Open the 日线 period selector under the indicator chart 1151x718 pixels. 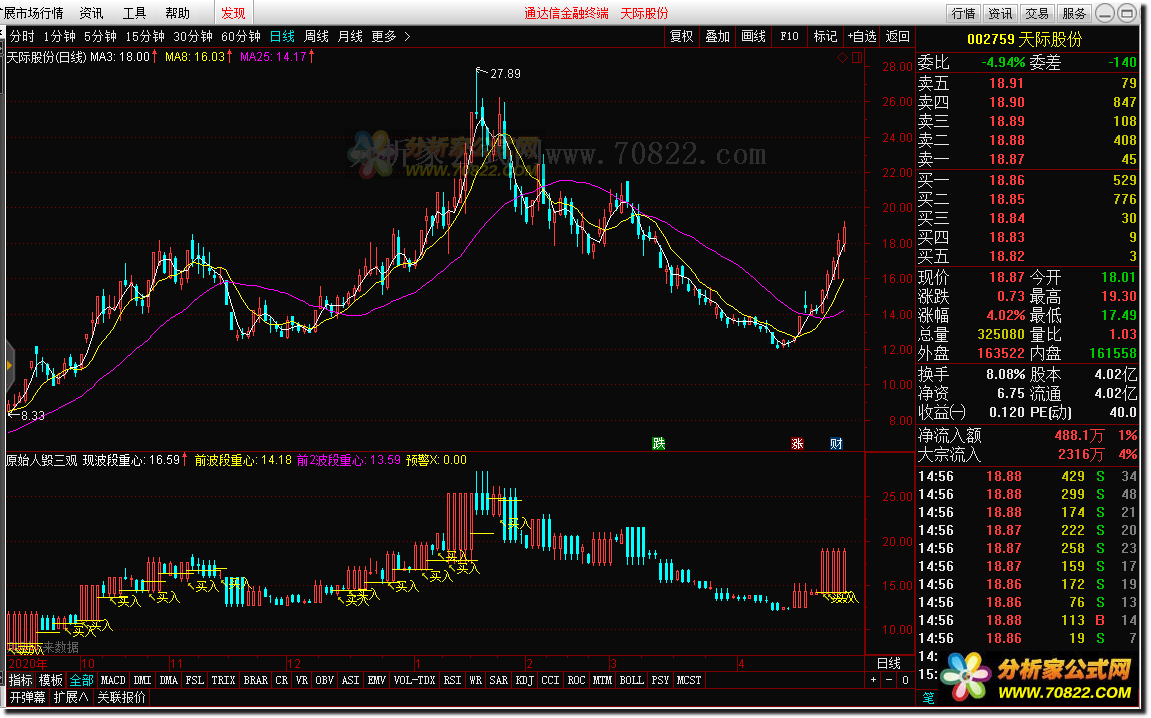tap(889, 664)
